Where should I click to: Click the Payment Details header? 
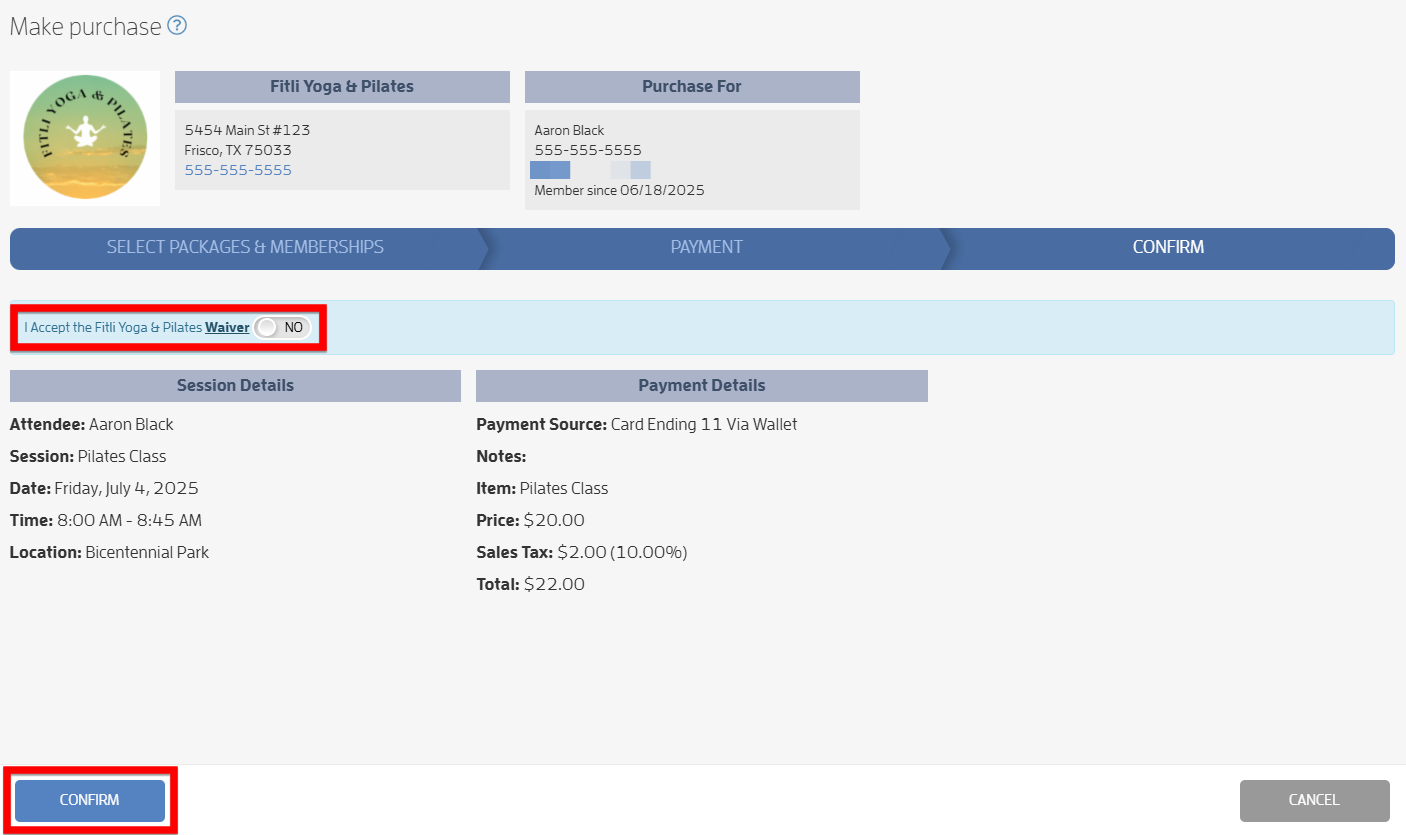pos(702,386)
